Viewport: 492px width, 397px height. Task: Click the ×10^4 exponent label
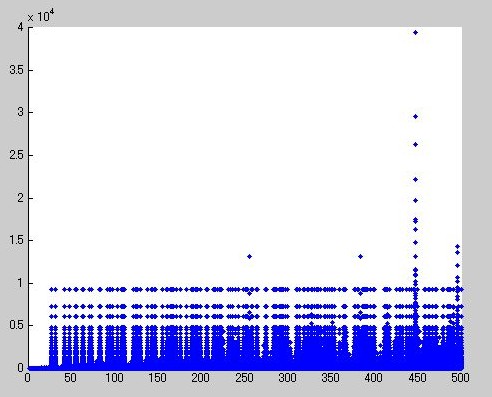pos(41,16)
